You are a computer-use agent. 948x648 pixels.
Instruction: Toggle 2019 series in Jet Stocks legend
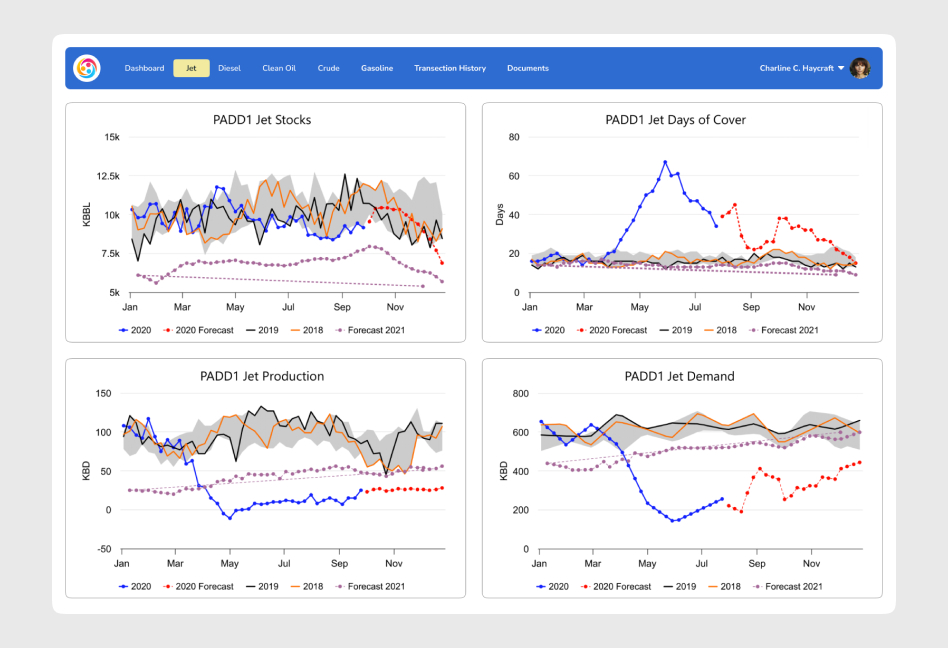pos(262,330)
